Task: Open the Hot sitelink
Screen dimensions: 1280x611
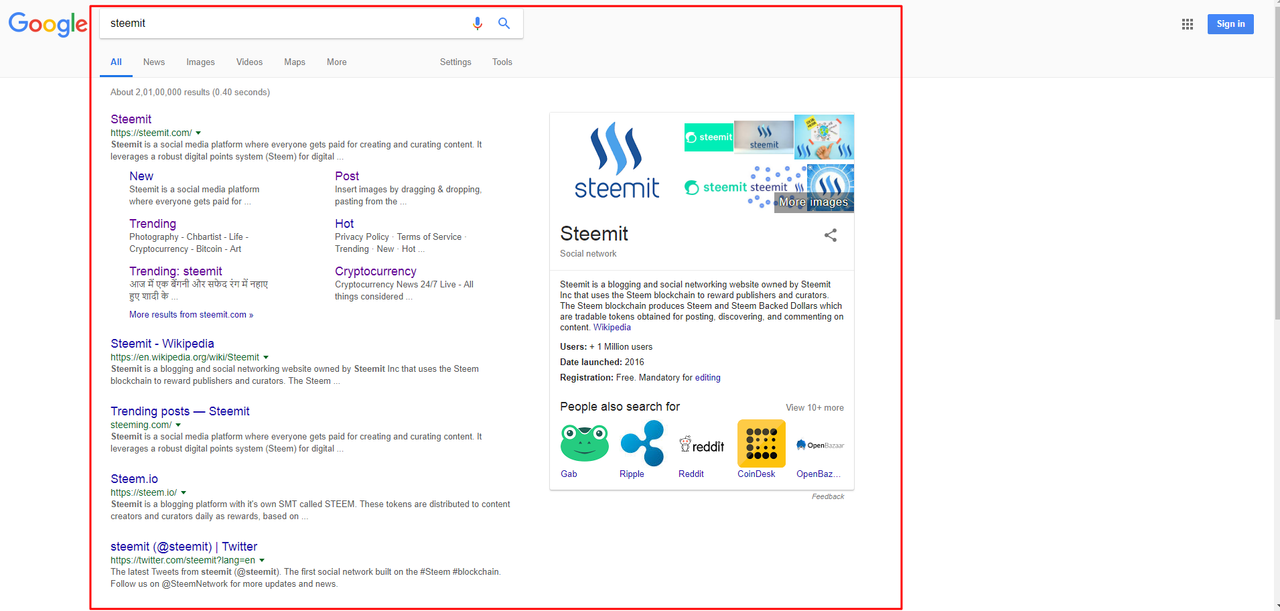Action: coord(344,224)
